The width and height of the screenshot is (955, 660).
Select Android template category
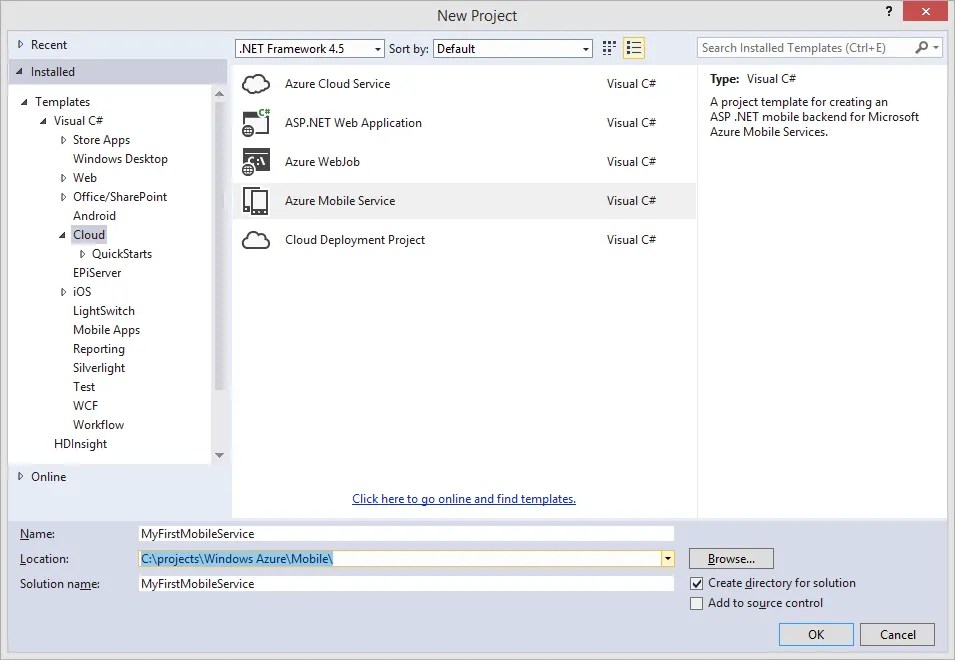pos(94,216)
